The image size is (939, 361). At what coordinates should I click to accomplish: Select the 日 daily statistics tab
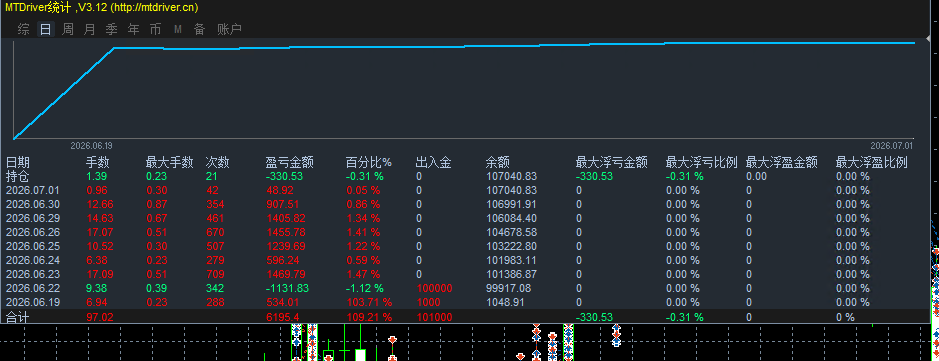[x=46, y=29]
